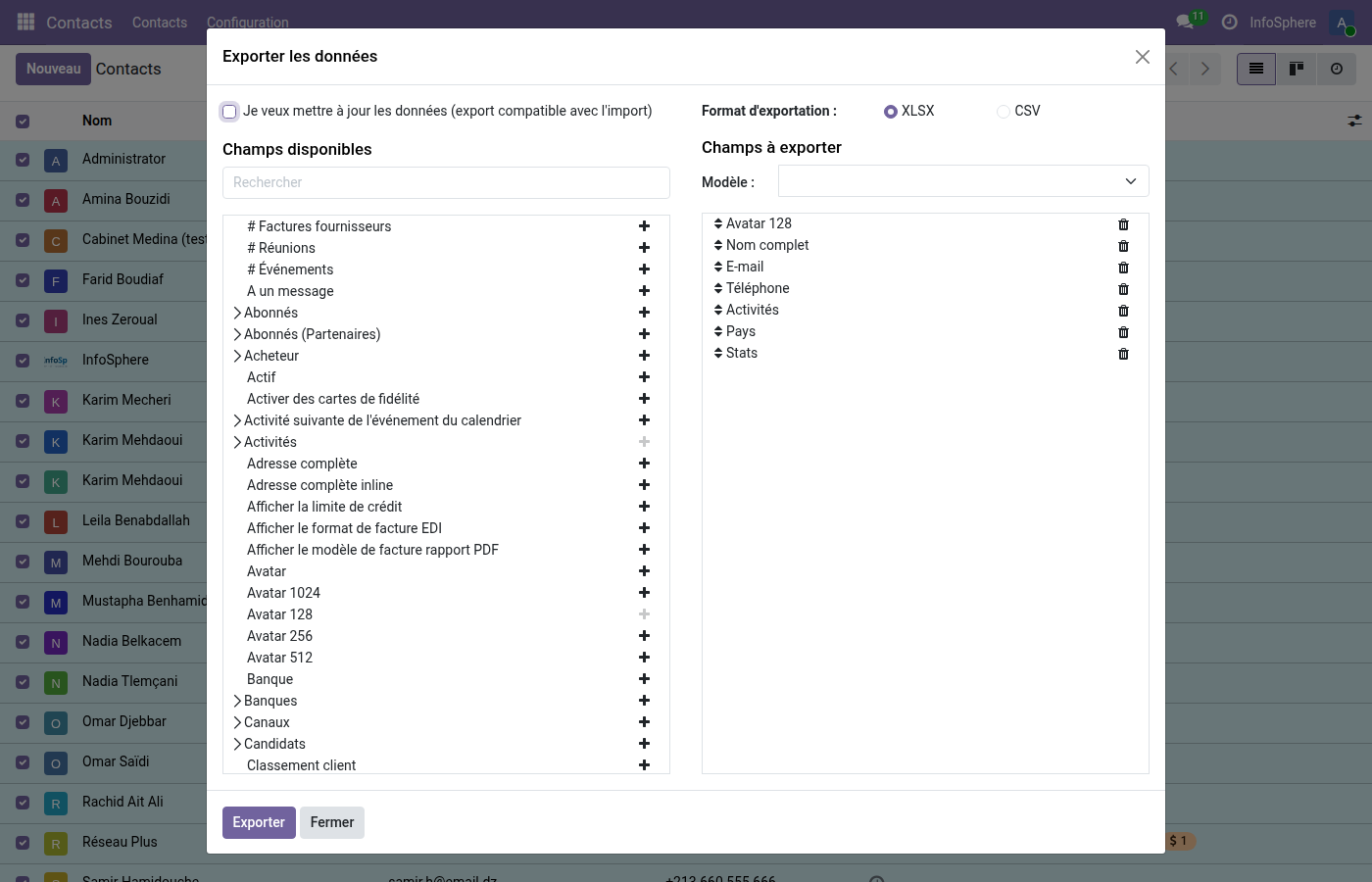1372x882 pixels.
Task: Click the column options slider icon
Action: (1355, 120)
